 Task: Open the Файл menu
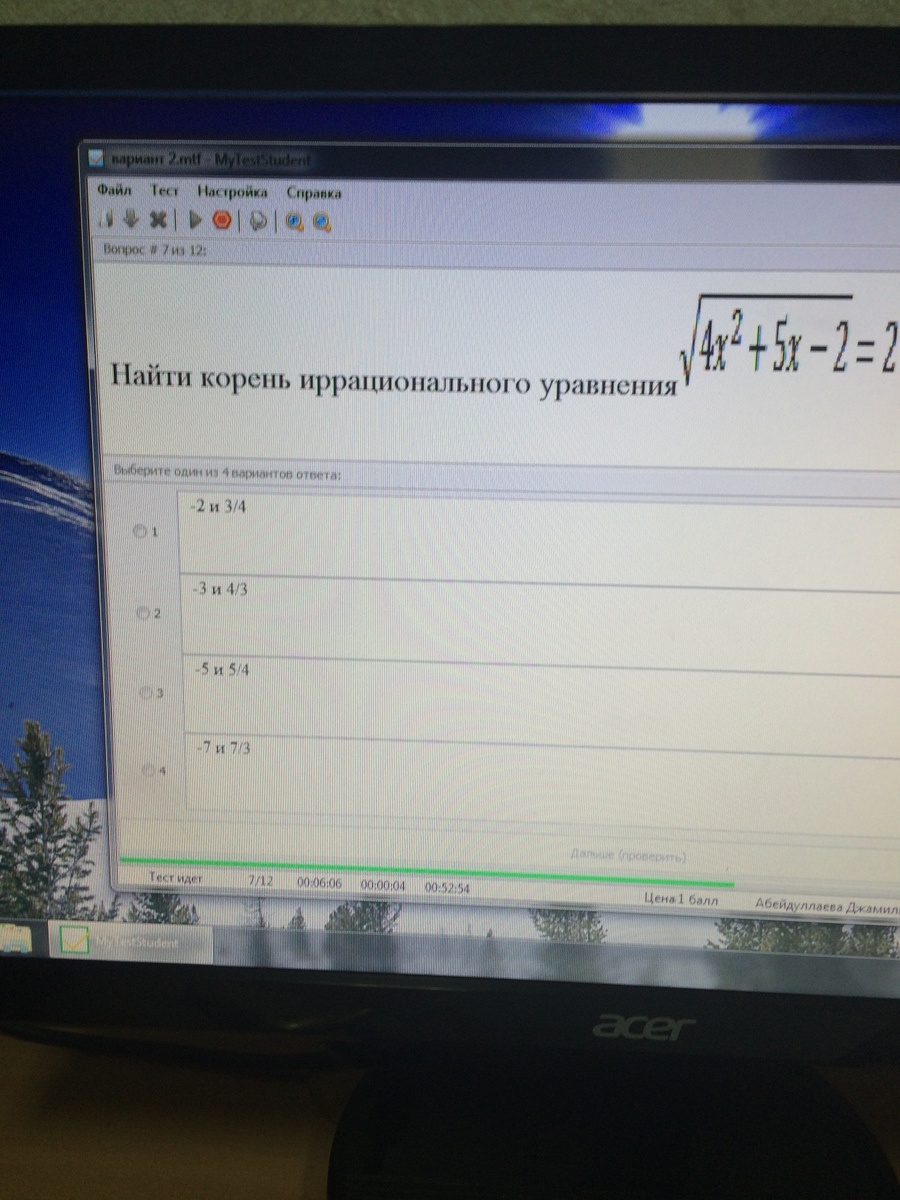click(x=115, y=190)
